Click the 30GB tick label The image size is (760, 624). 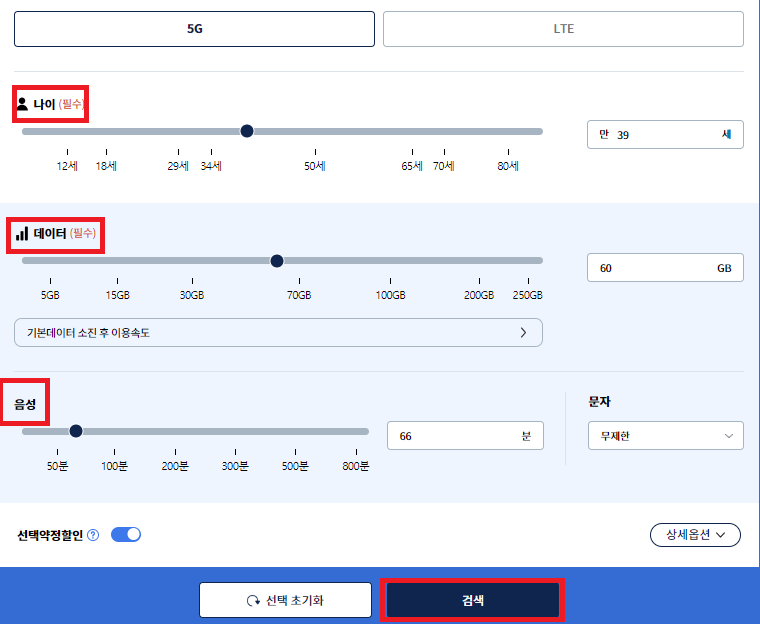[x=192, y=295]
